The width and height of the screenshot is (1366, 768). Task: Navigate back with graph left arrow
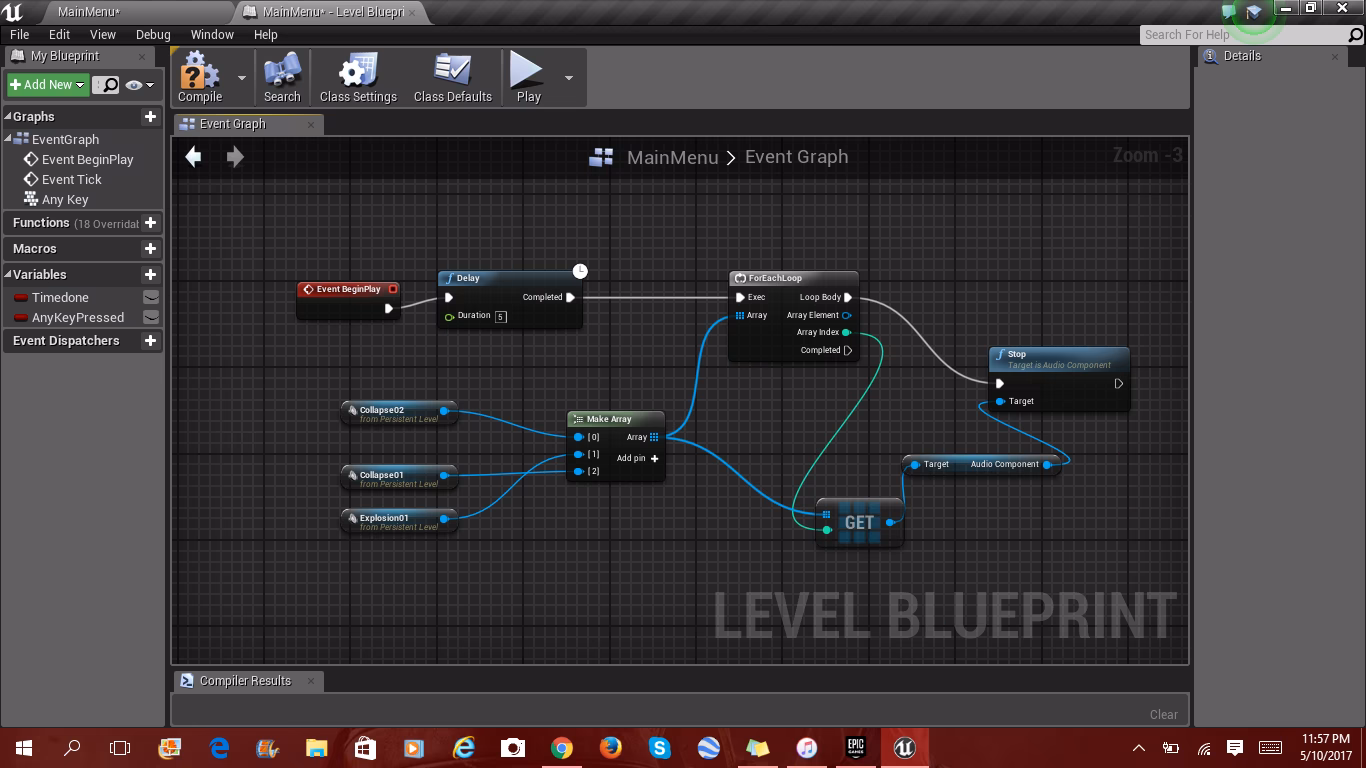(x=193, y=157)
